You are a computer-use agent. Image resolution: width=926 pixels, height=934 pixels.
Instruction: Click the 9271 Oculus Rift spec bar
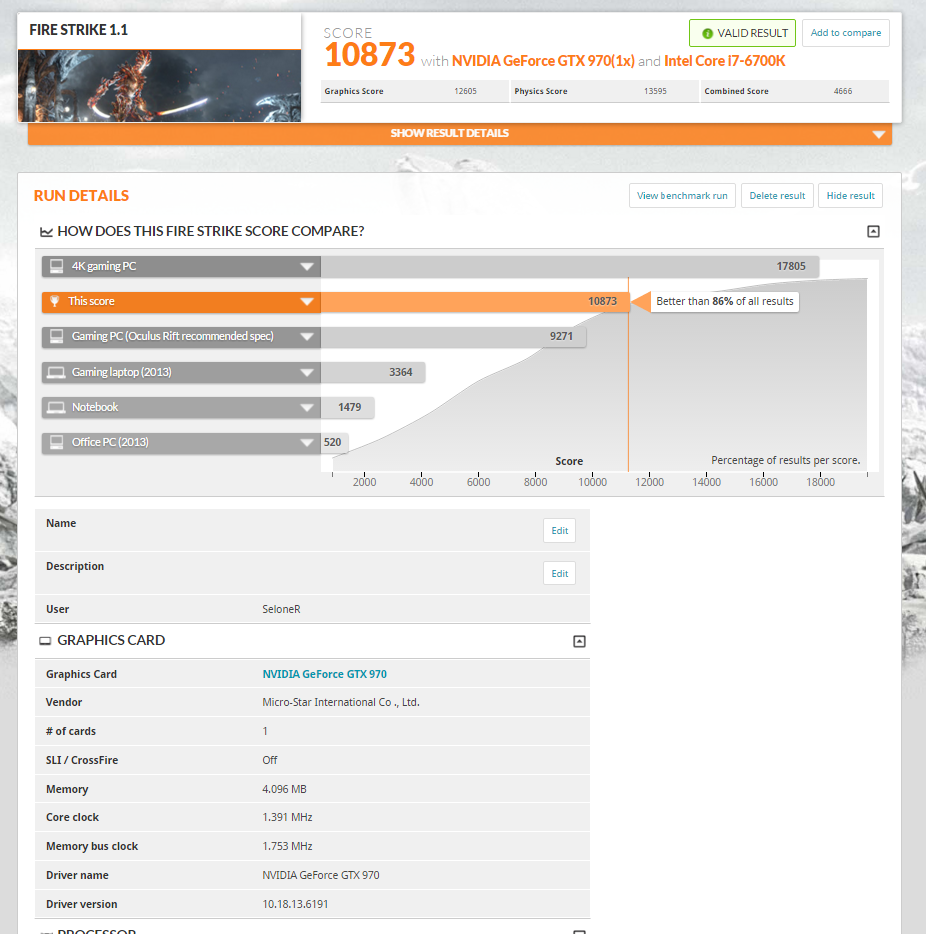tap(453, 337)
